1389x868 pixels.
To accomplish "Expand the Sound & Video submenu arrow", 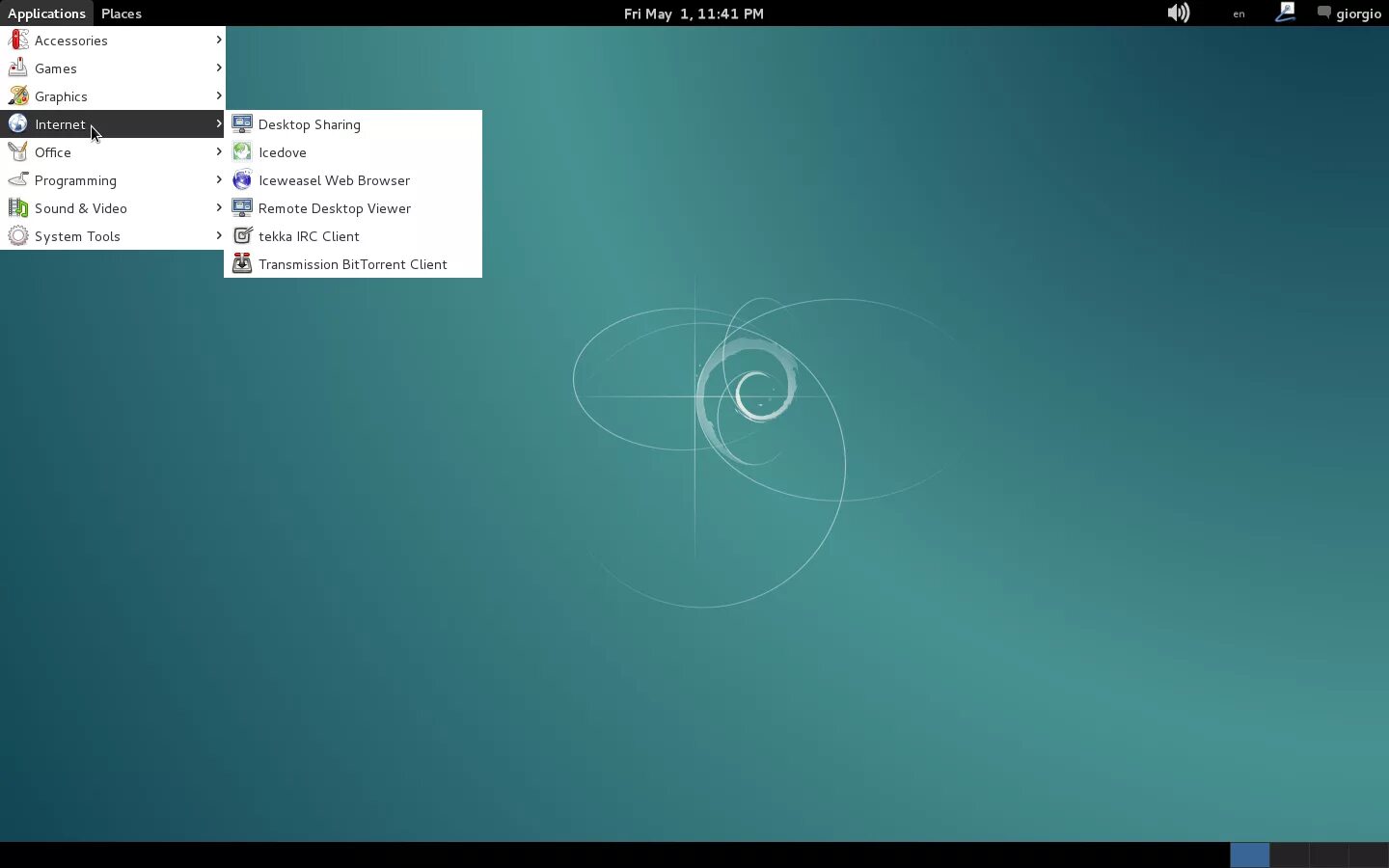I will tap(219, 207).
